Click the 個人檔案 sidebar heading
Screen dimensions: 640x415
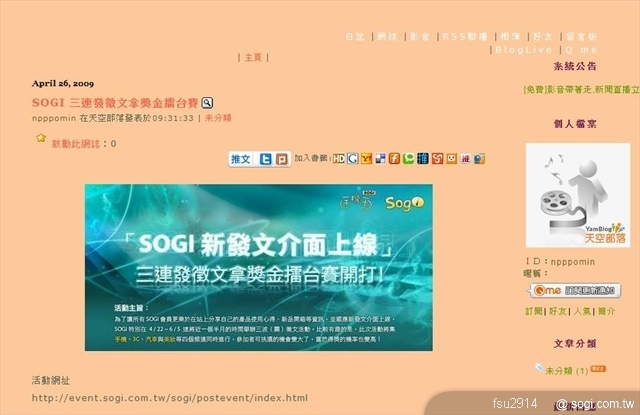575,124
